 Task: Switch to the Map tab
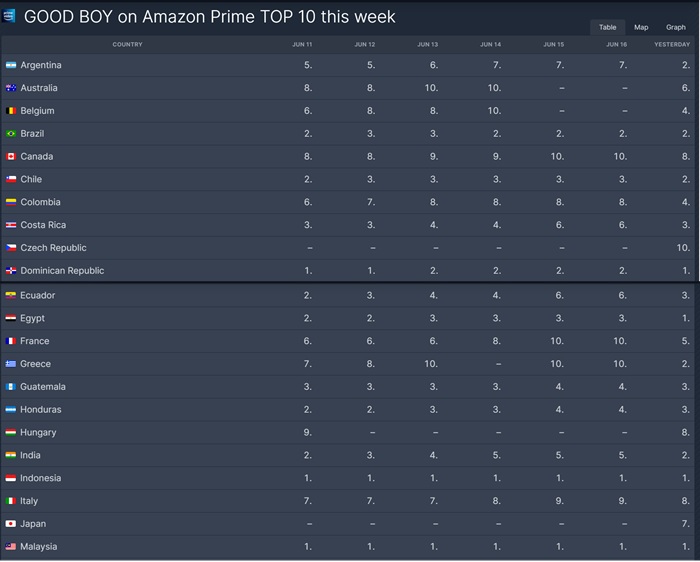pos(641,27)
